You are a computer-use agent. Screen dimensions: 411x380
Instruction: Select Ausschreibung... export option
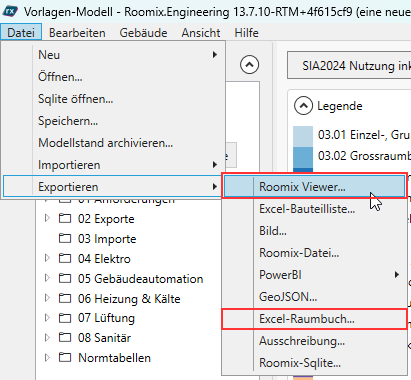tap(315, 341)
